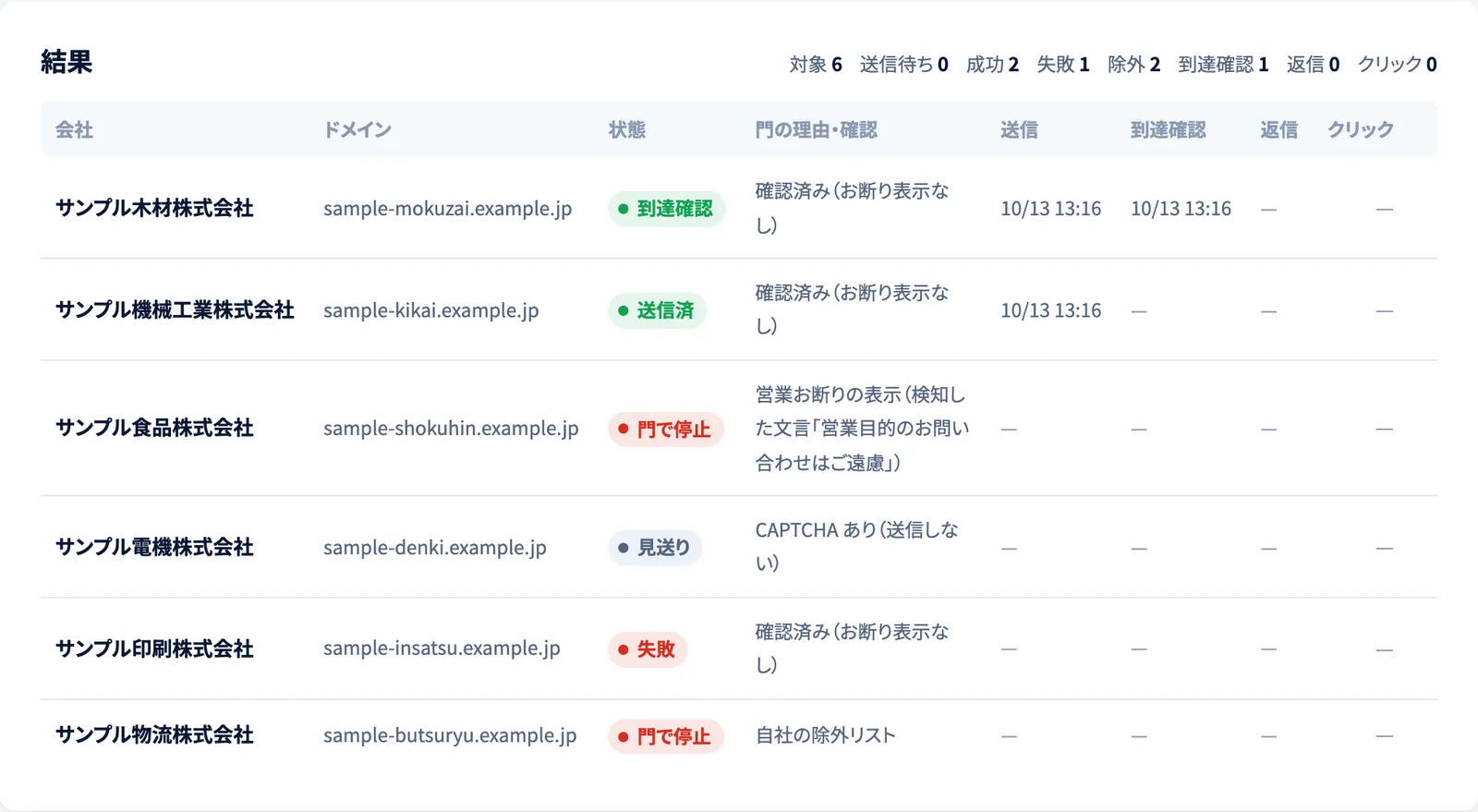Screen dimensions: 1478x812
Task: Select the 到達確認 column header
Action: point(1169,129)
